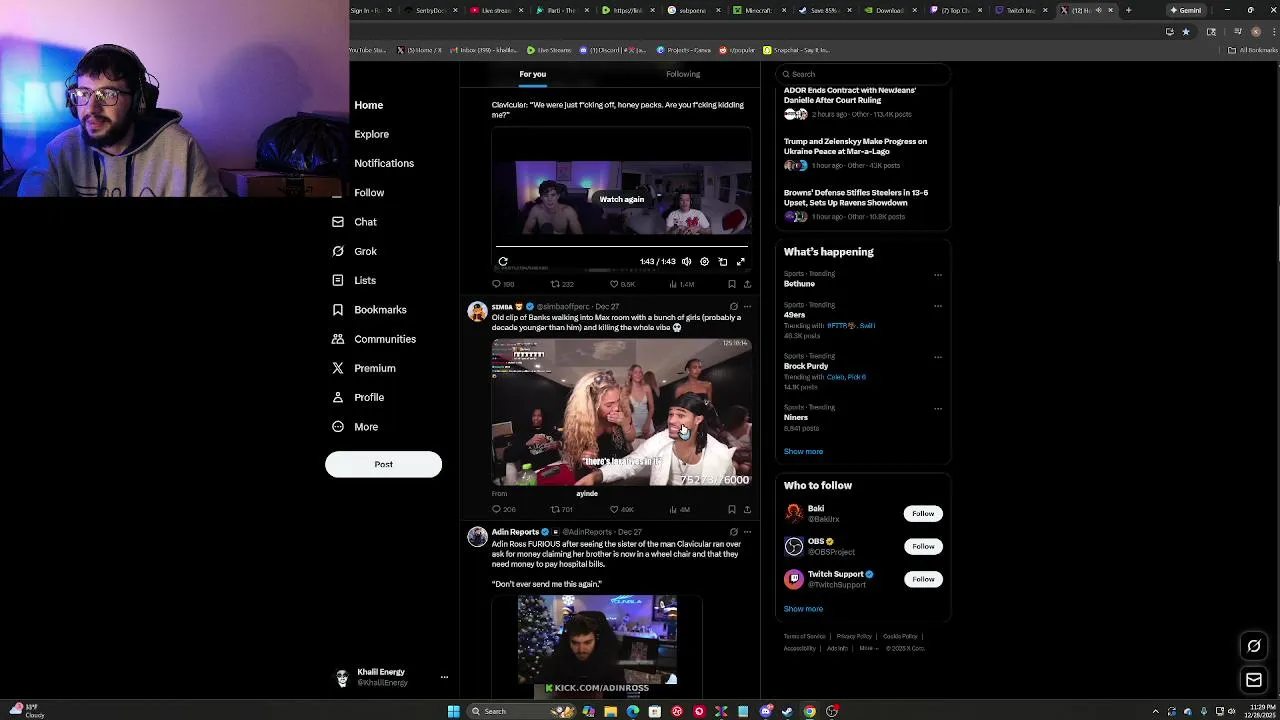This screenshot has width=1280, height=720.
Task: Reply to the Clavicular post (198 replies)
Action: coord(502,284)
